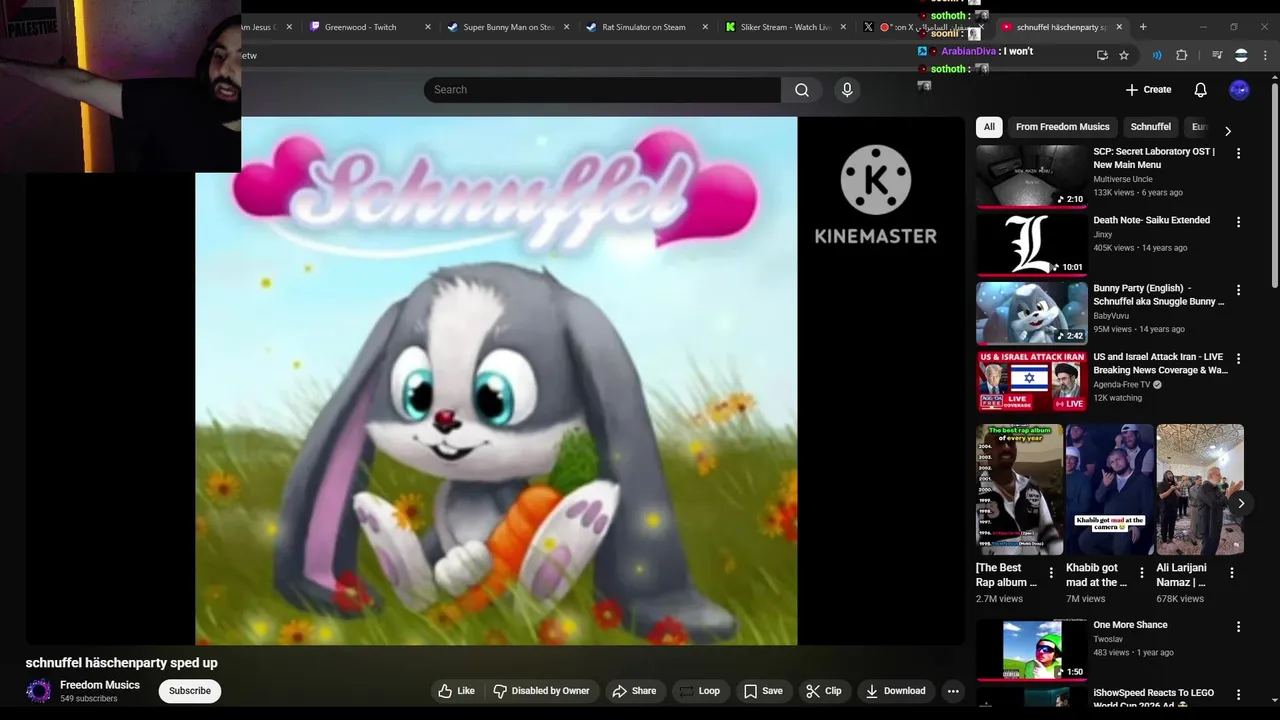Open SCP Secret Laboratory OST thumbnail
Image resolution: width=1280 pixels, height=720 pixels.
pyautogui.click(x=1031, y=176)
